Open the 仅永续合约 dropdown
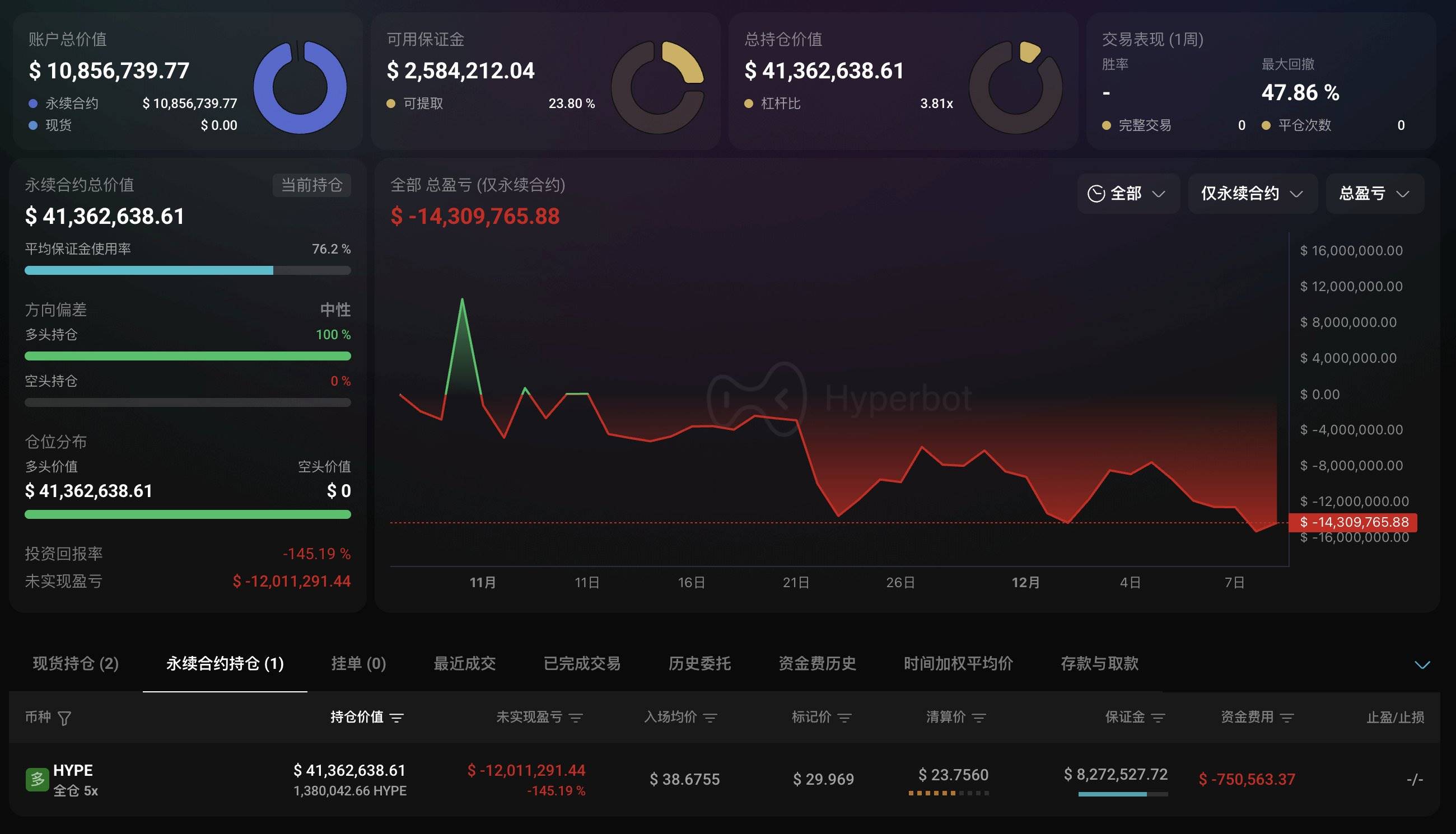 [x=1252, y=194]
